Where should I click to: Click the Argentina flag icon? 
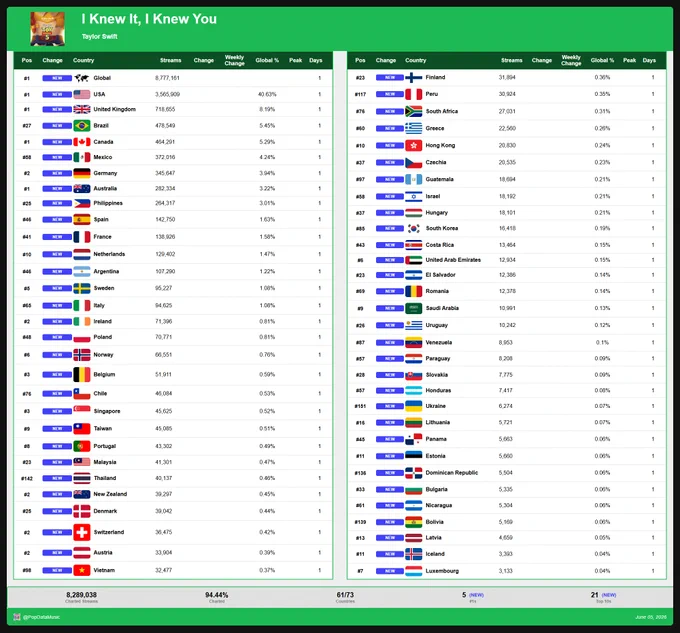[82, 271]
